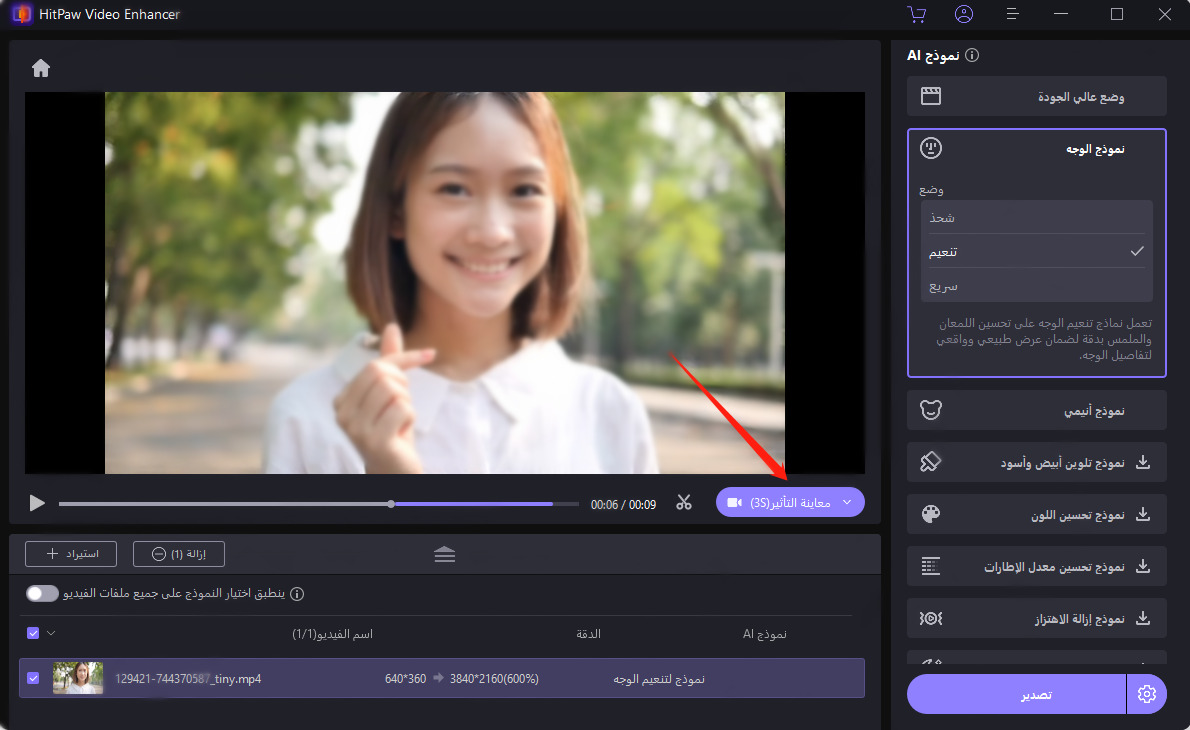Select the Sharpen (شحذ) mode option

click(1036, 217)
